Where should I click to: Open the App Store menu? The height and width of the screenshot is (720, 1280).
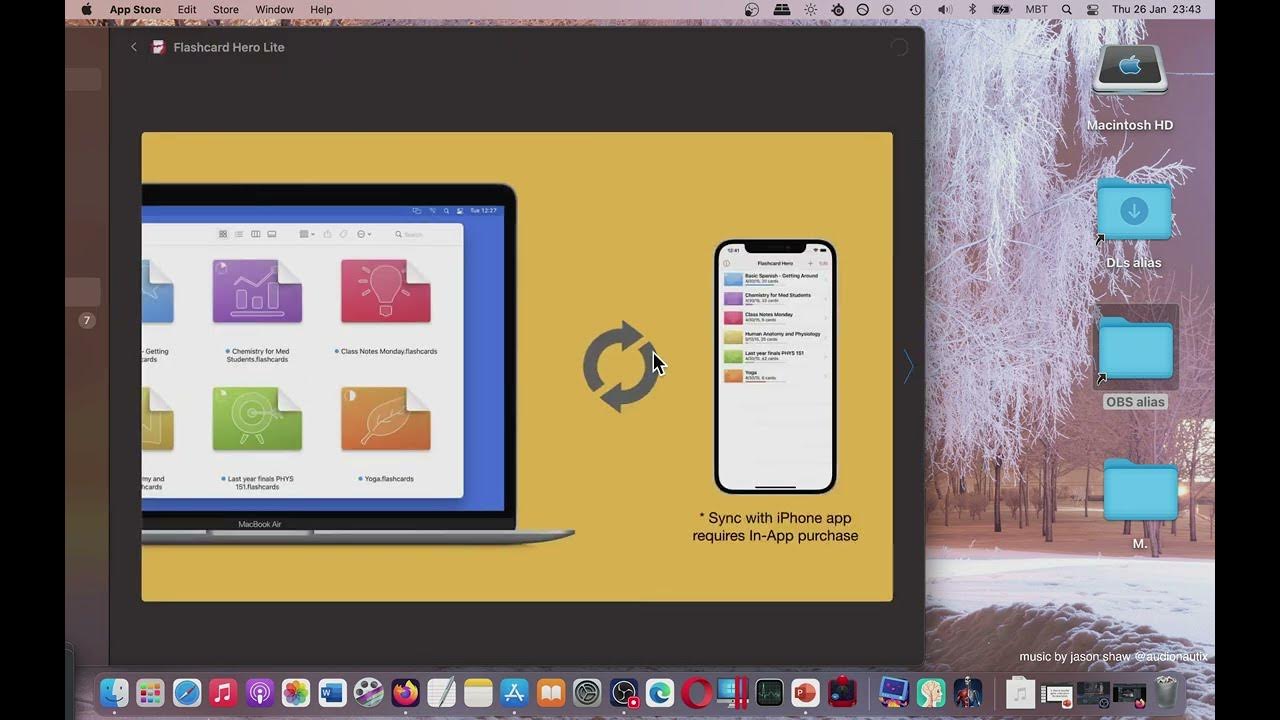135,10
